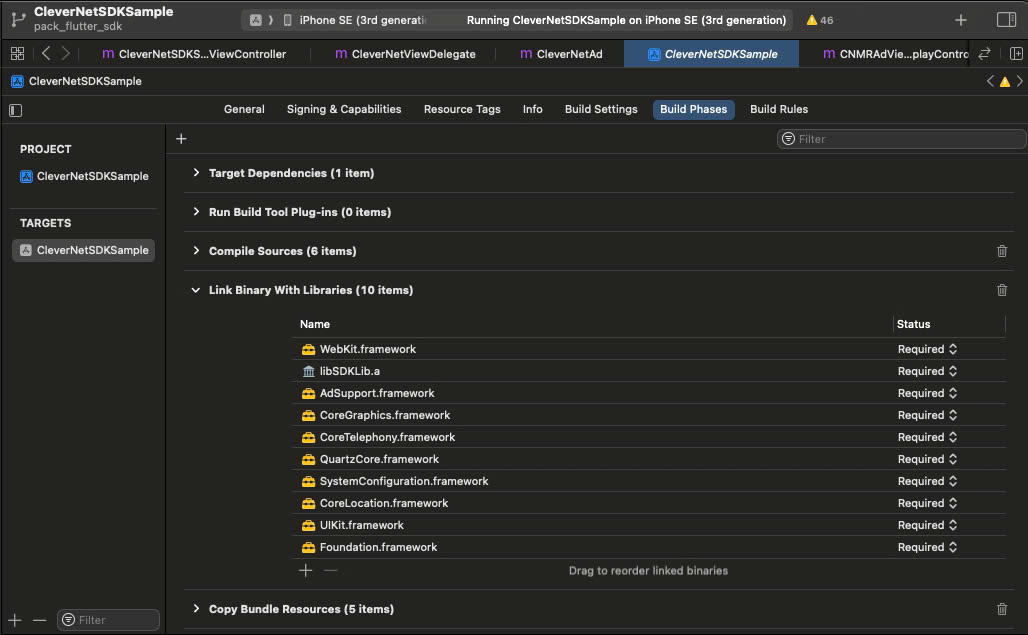The width and height of the screenshot is (1028, 635).
Task: Select CleverNetSDKSample under TARGETS
Action: 84,250
